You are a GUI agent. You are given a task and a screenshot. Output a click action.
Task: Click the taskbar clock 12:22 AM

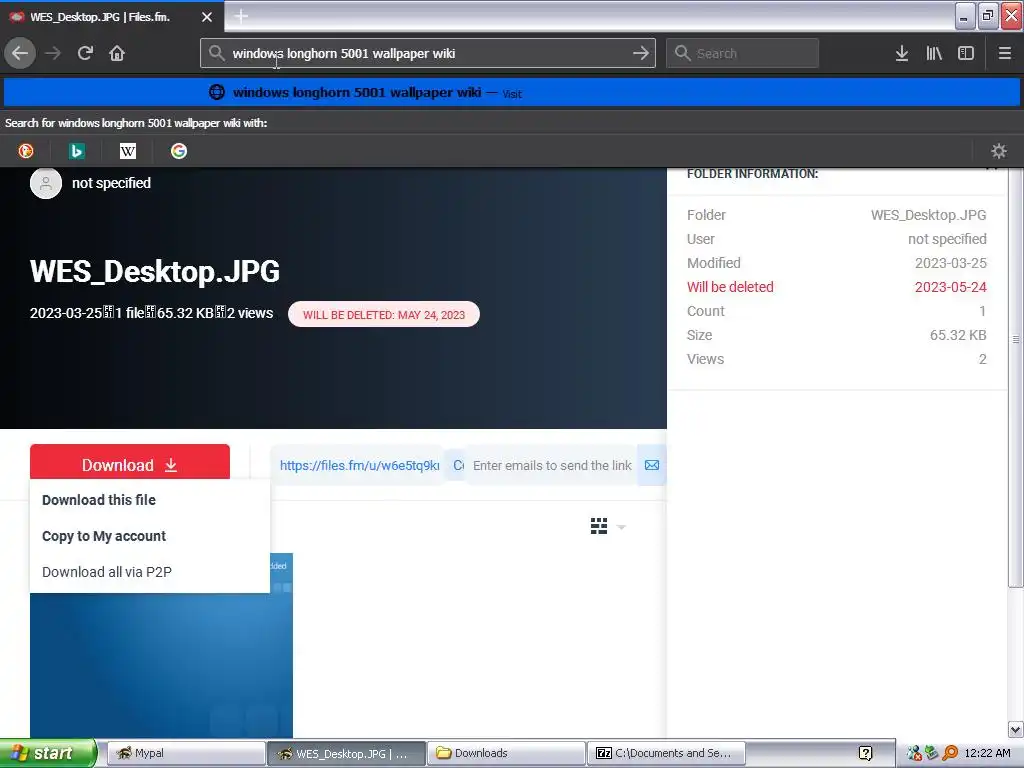[x=987, y=753]
